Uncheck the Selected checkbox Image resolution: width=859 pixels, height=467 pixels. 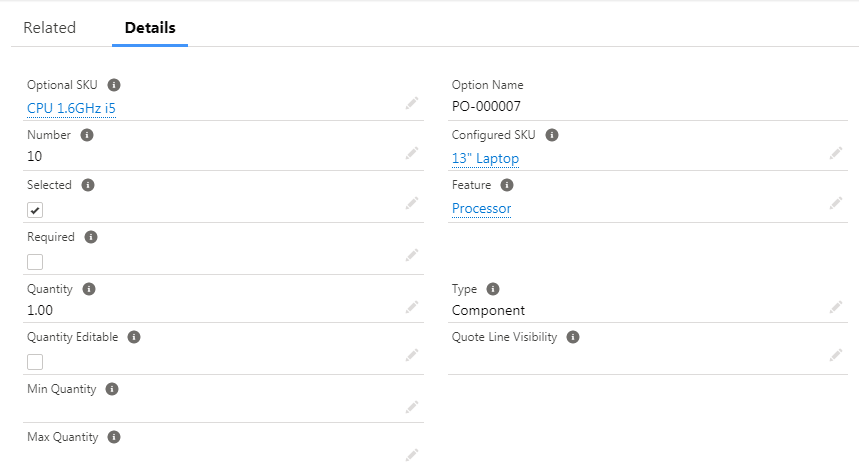point(35,210)
